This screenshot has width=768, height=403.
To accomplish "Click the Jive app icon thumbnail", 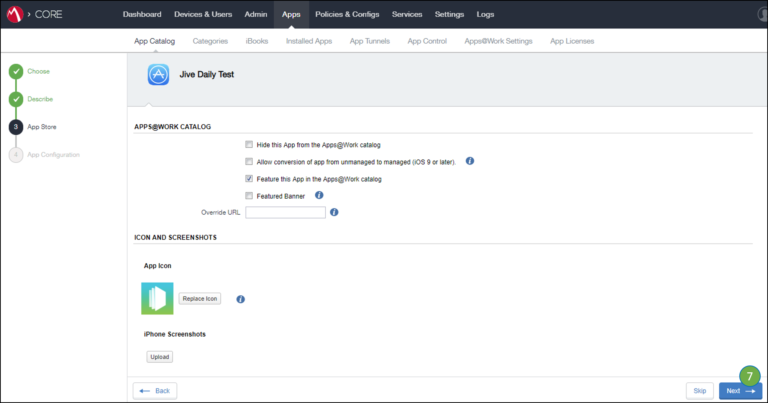I will tap(158, 298).
